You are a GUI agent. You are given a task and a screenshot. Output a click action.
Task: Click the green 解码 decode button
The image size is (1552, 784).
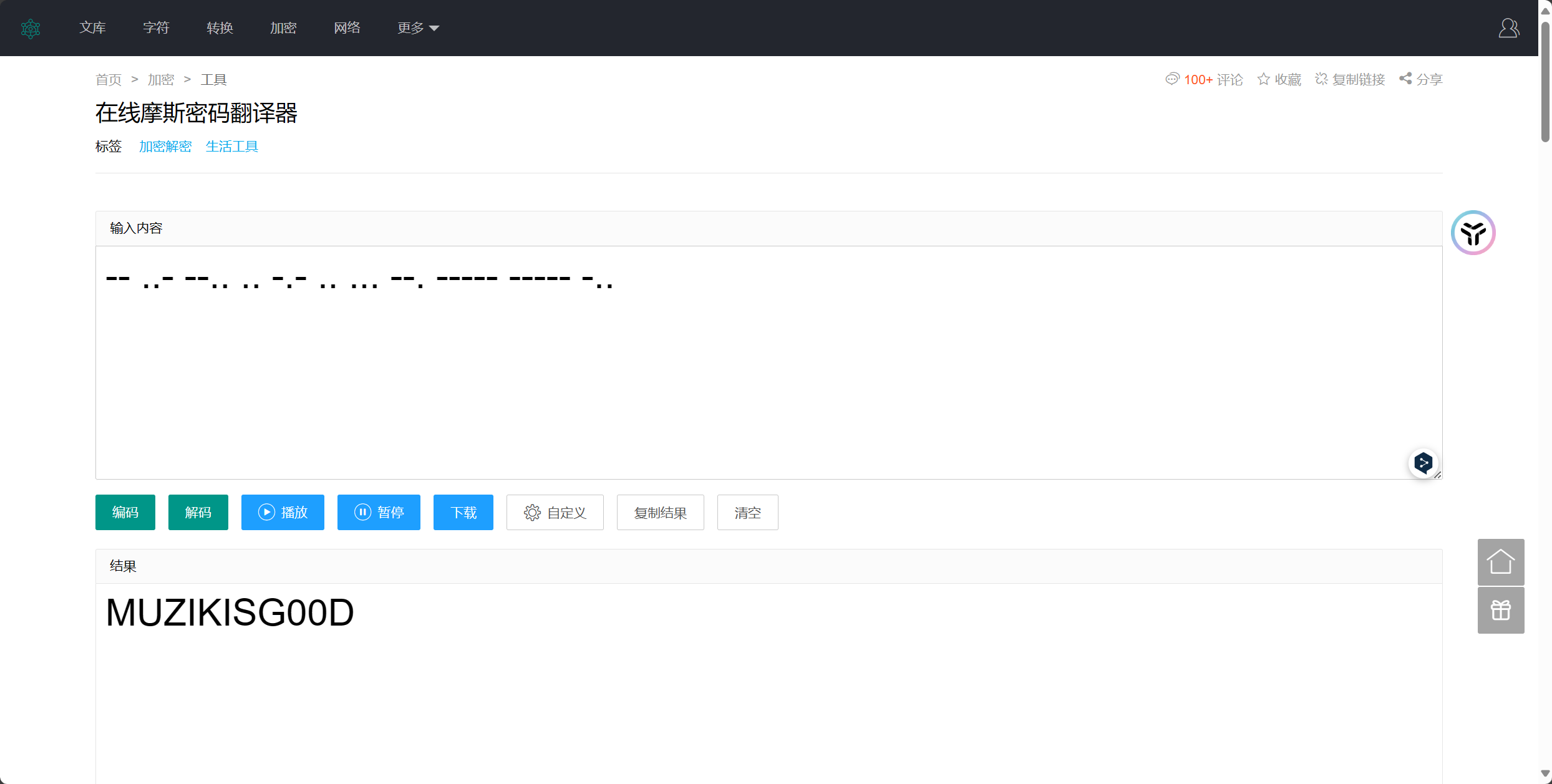pyautogui.click(x=198, y=512)
